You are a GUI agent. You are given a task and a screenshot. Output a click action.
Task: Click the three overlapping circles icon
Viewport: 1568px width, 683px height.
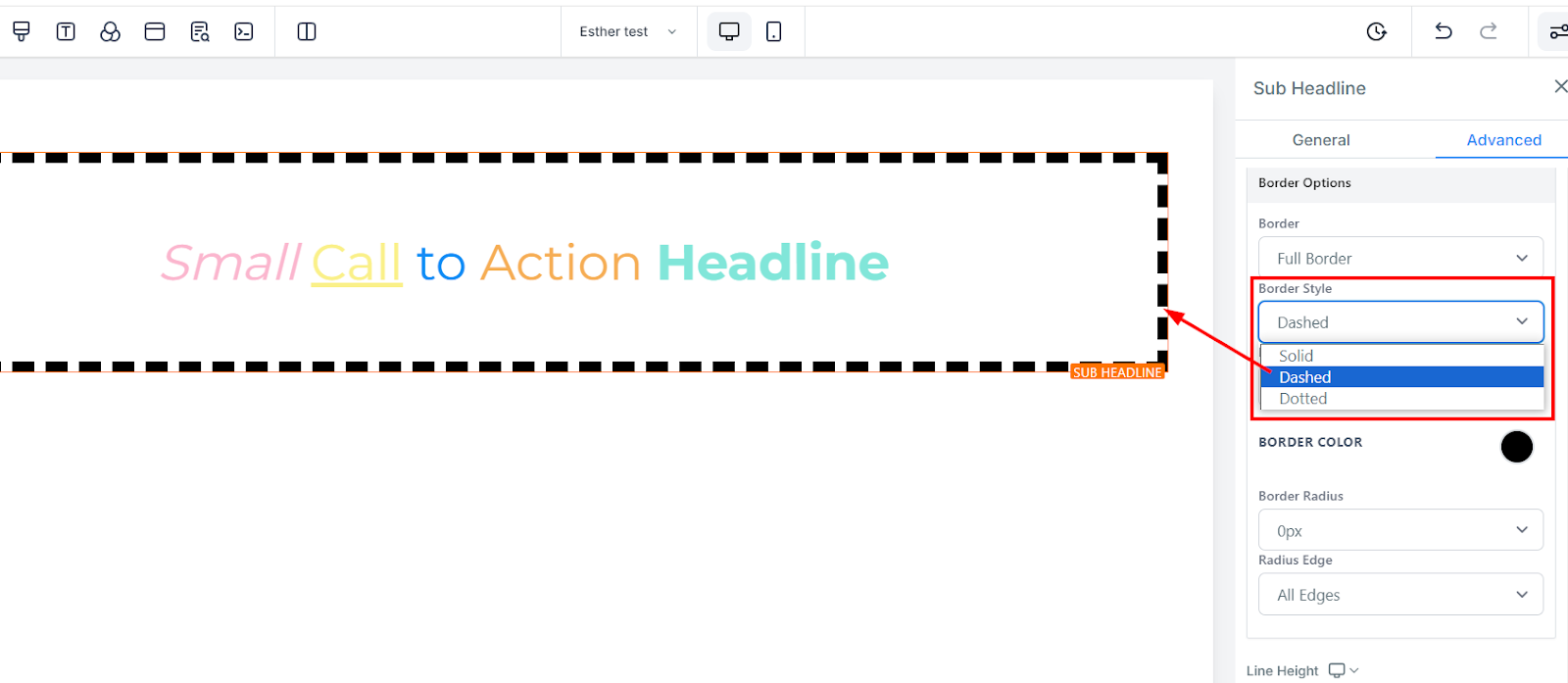click(110, 31)
